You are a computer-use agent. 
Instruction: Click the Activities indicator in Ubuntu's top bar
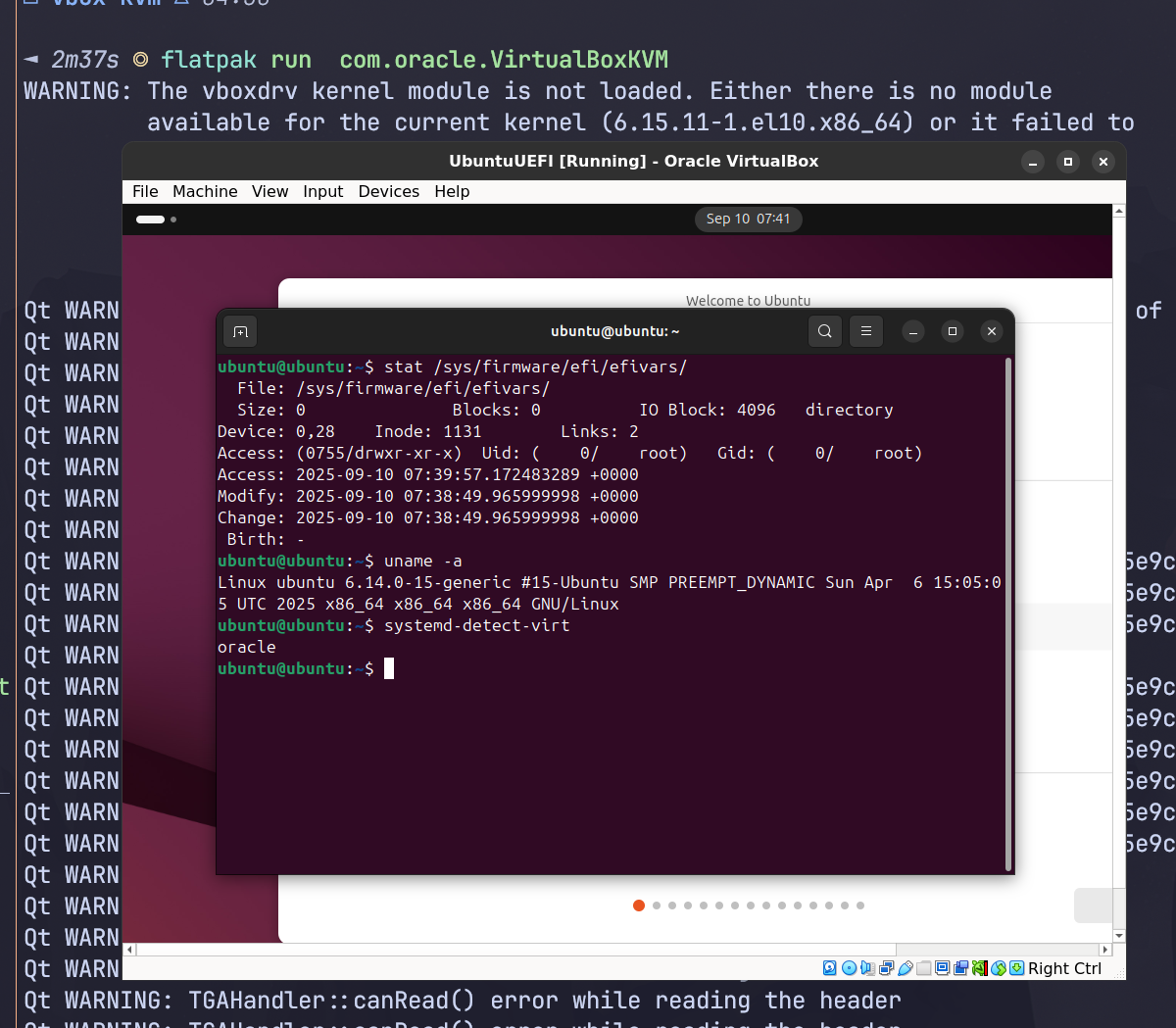(155, 220)
